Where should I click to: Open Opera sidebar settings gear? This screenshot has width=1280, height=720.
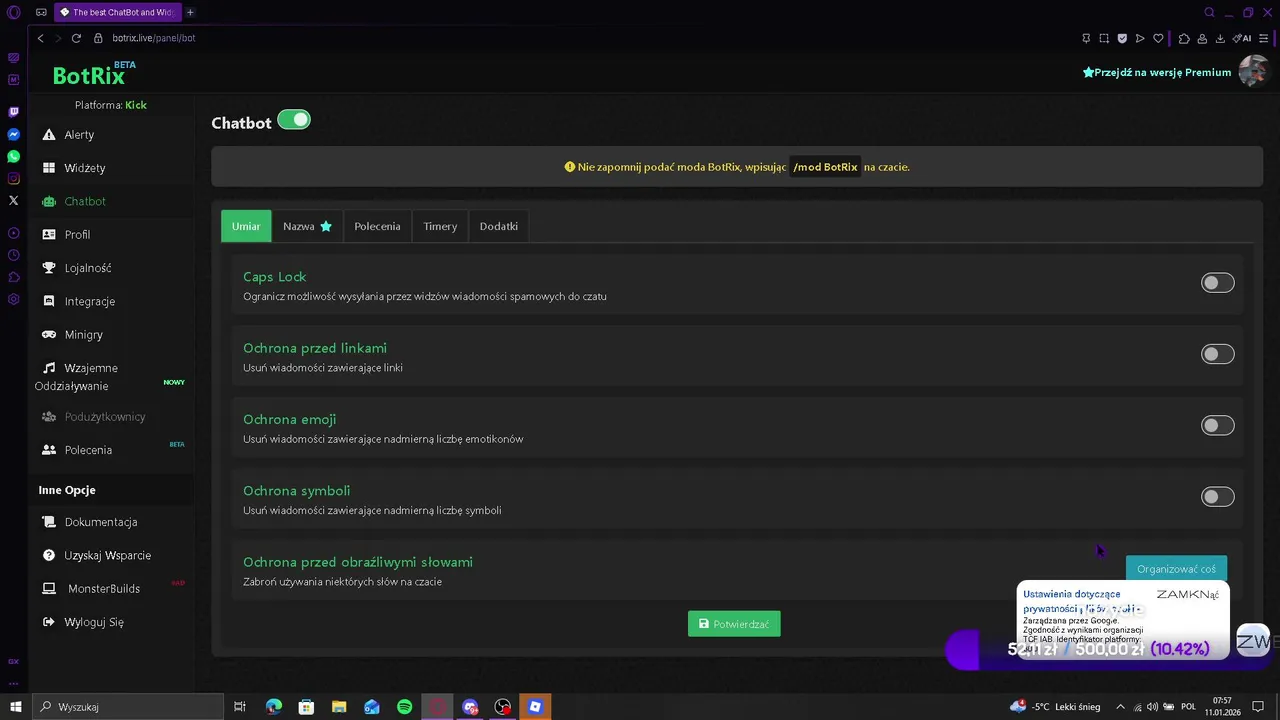pos(13,299)
